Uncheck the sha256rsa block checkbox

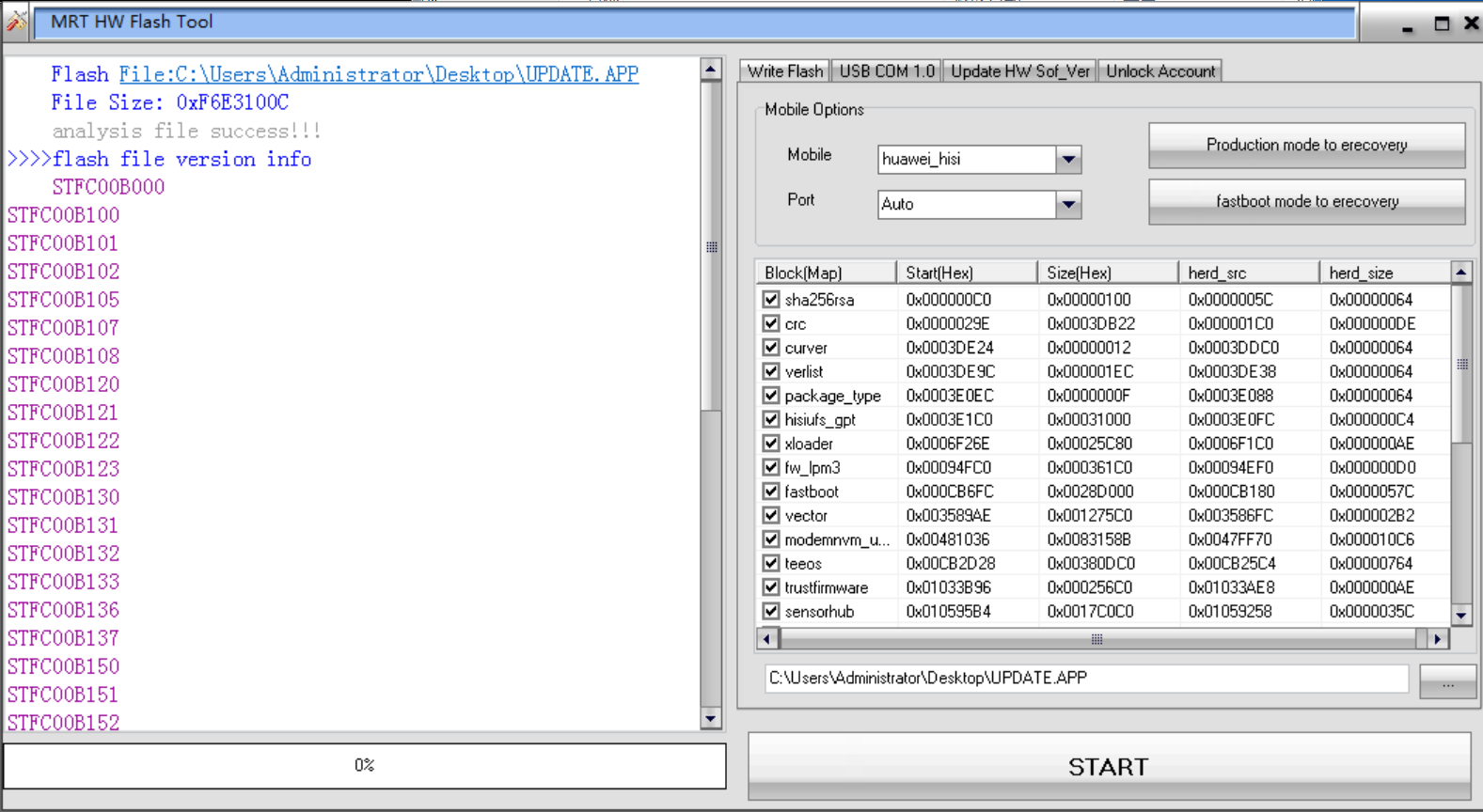pyautogui.click(x=771, y=300)
